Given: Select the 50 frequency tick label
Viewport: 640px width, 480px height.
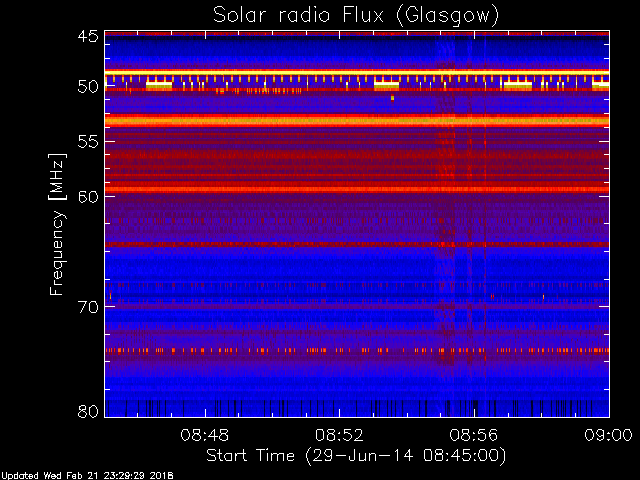Looking at the screenshot, I should coord(88,87).
